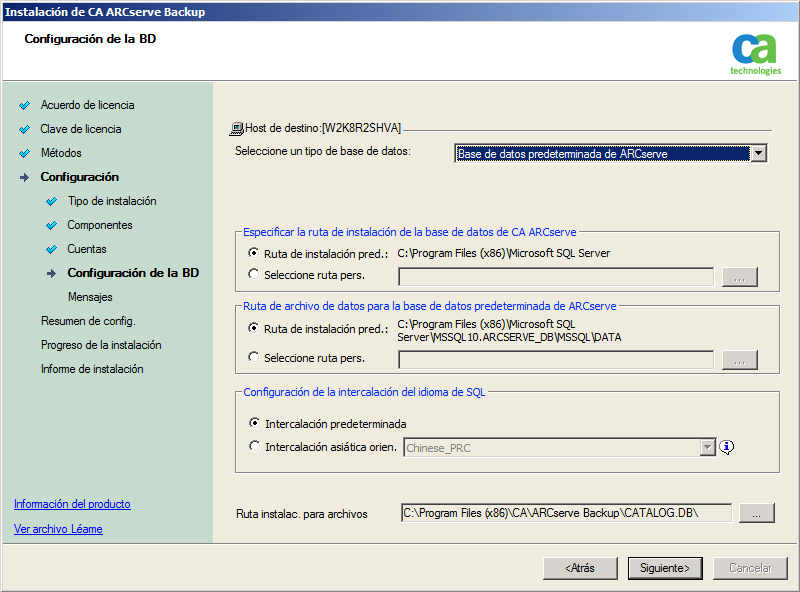The image size is (800, 592).
Task: Choose Intercalación asiática orien. option
Action: click(x=254, y=446)
